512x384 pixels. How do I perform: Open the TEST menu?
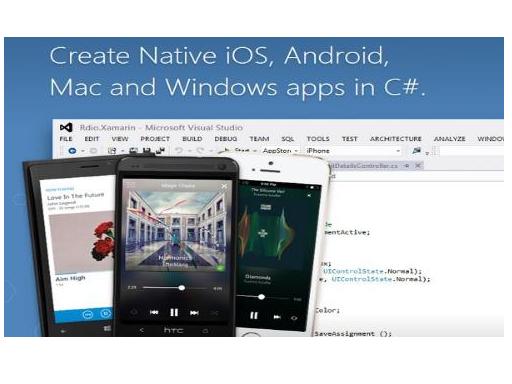pos(349,139)
